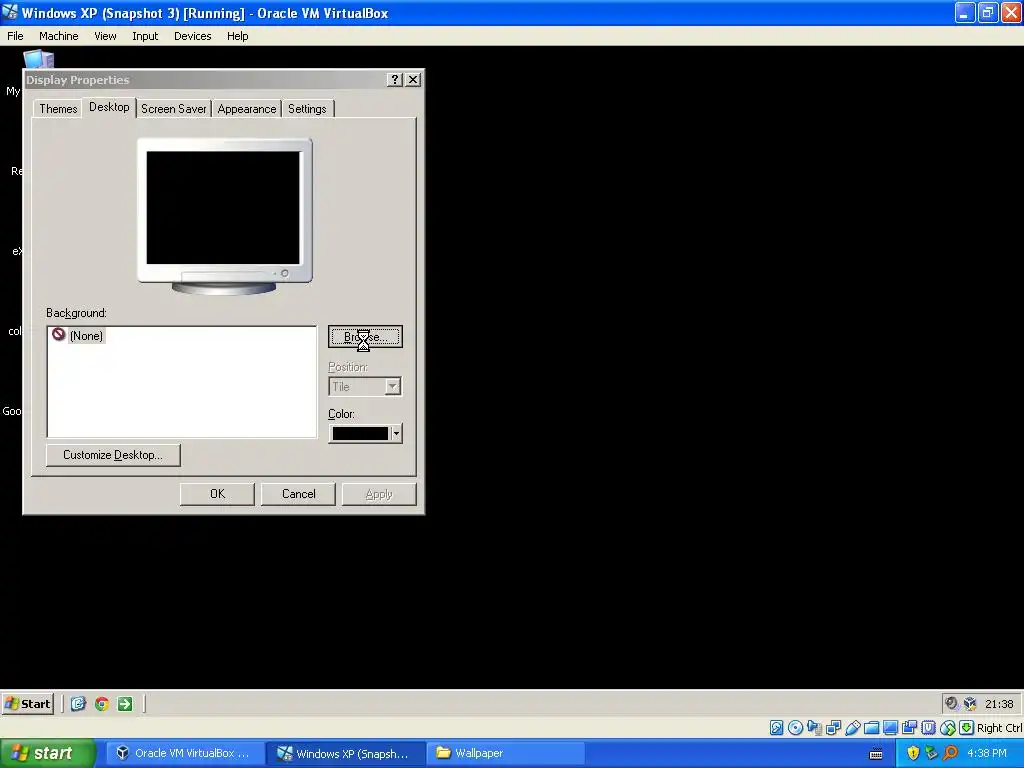Click the shared folders status icon
1024x768 pixels.
coord(871,728)
